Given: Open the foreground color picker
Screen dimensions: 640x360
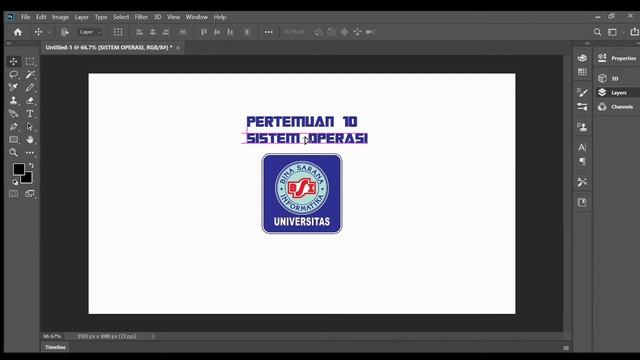Looking at the screenshot, I should (18, 169).
